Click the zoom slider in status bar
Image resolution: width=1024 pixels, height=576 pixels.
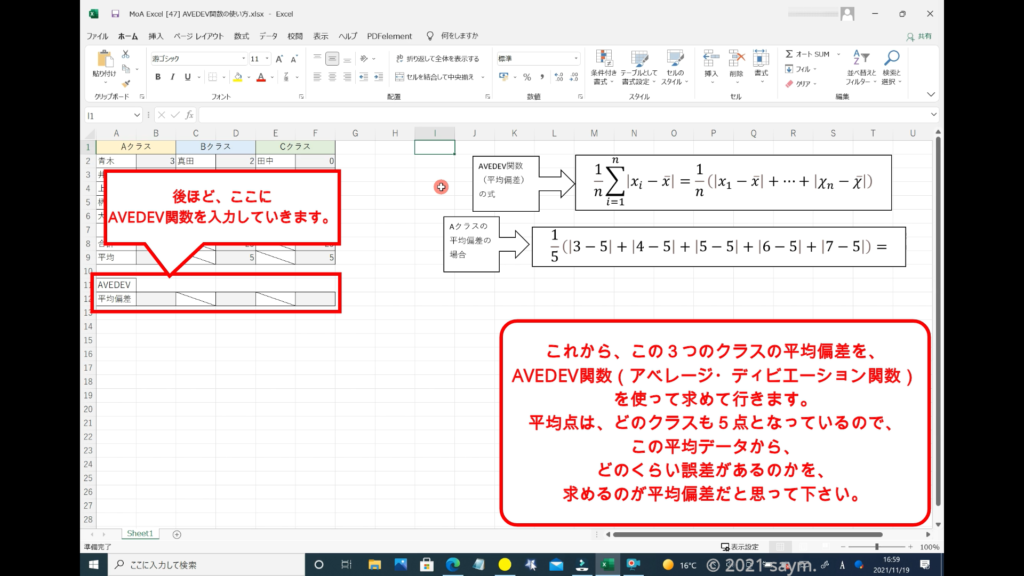coord(877,547)
